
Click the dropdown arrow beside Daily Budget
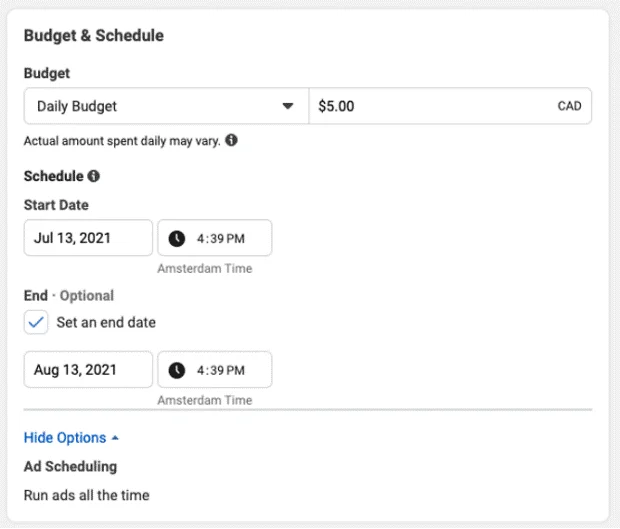tap(288, 106)
